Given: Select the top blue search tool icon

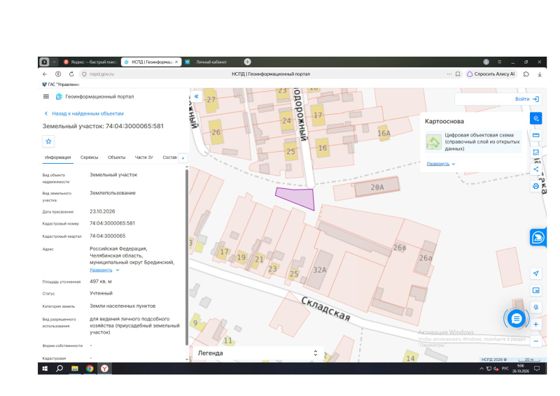Looking at the screenshot, I should [536, 118].
